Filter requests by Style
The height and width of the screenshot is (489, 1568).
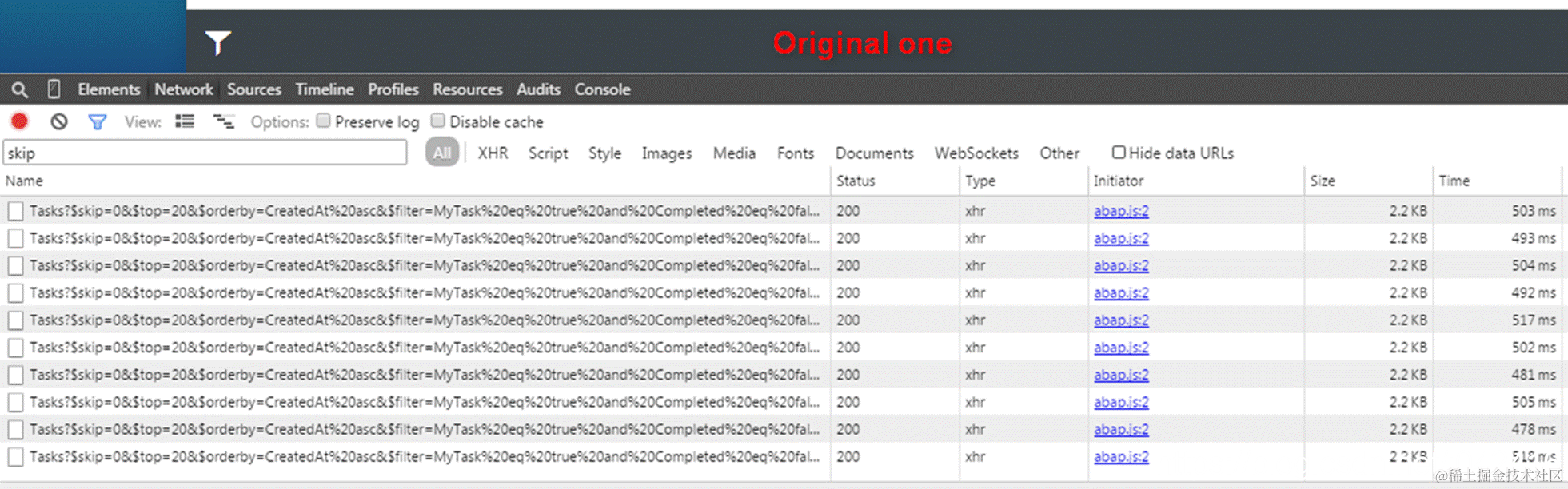point(604,153)
